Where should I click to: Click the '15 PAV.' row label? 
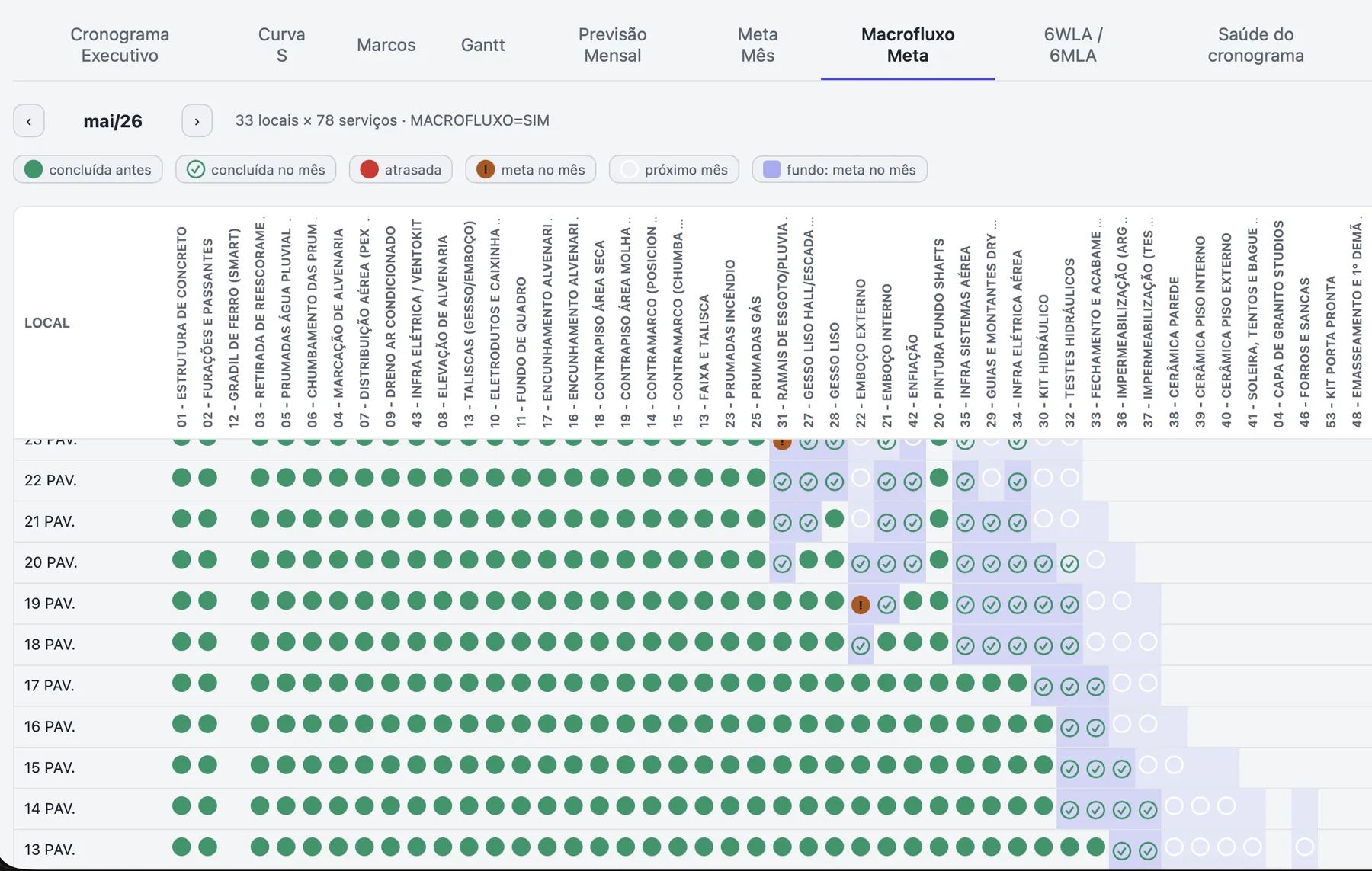(x=50, y=768)
